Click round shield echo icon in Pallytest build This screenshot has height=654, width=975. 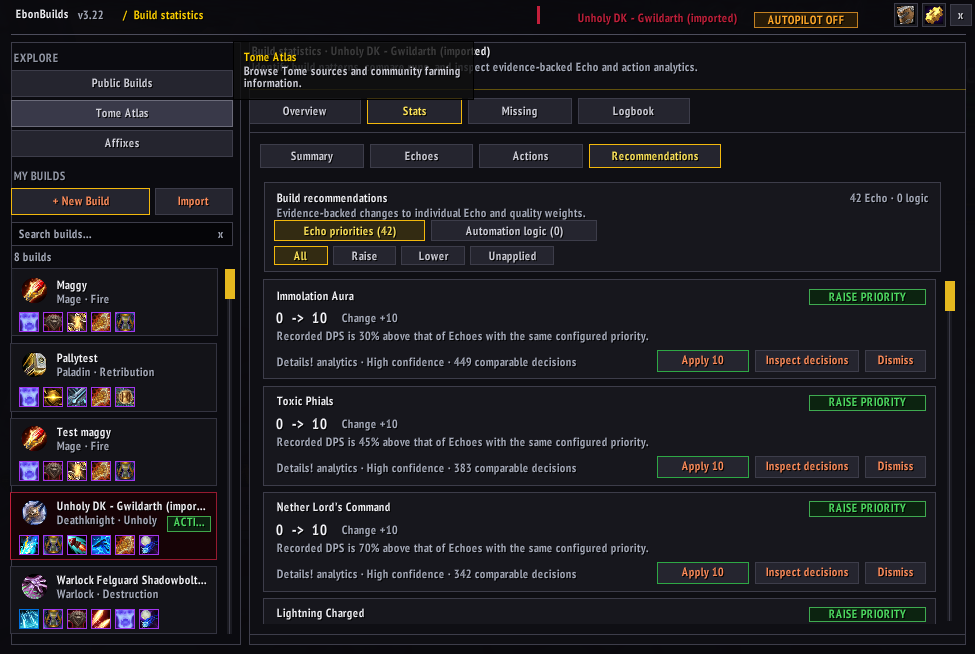125,397
